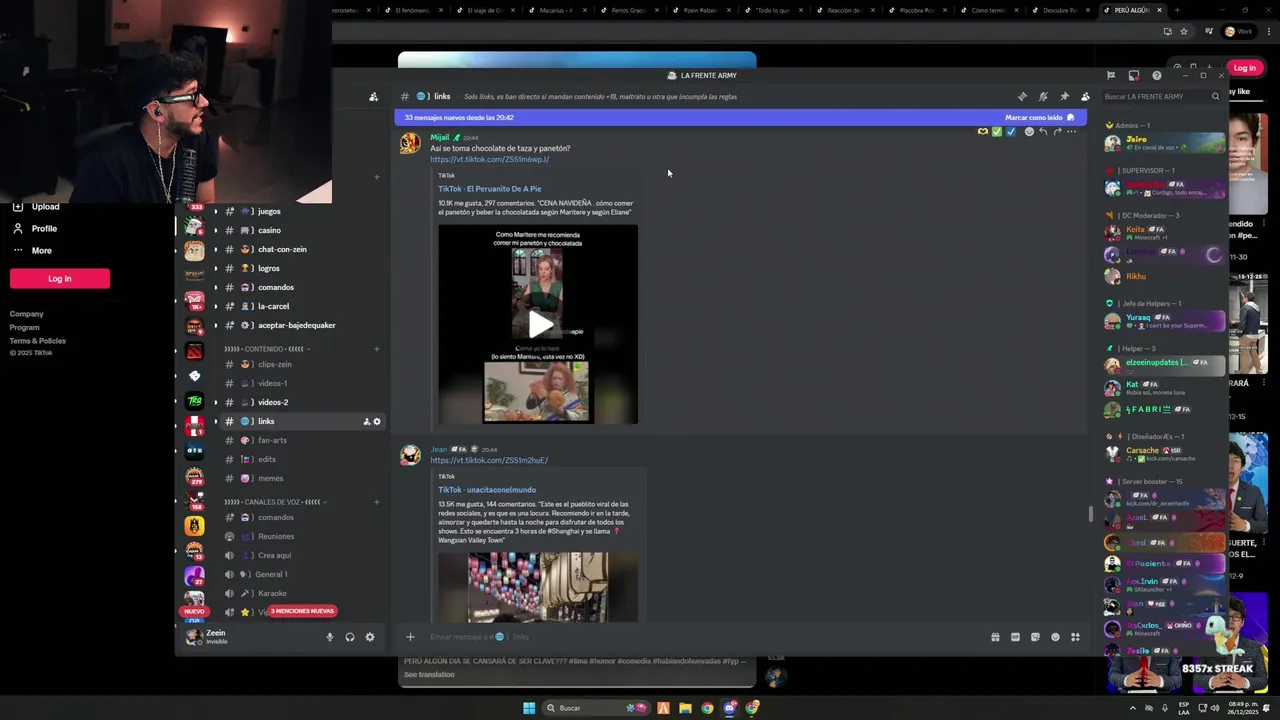Image resolution: width=1280 pixels, height=720 pixels.
Task: Add channel plus next to CANALES DE VOZ
Action: click(x=377, y=502)
